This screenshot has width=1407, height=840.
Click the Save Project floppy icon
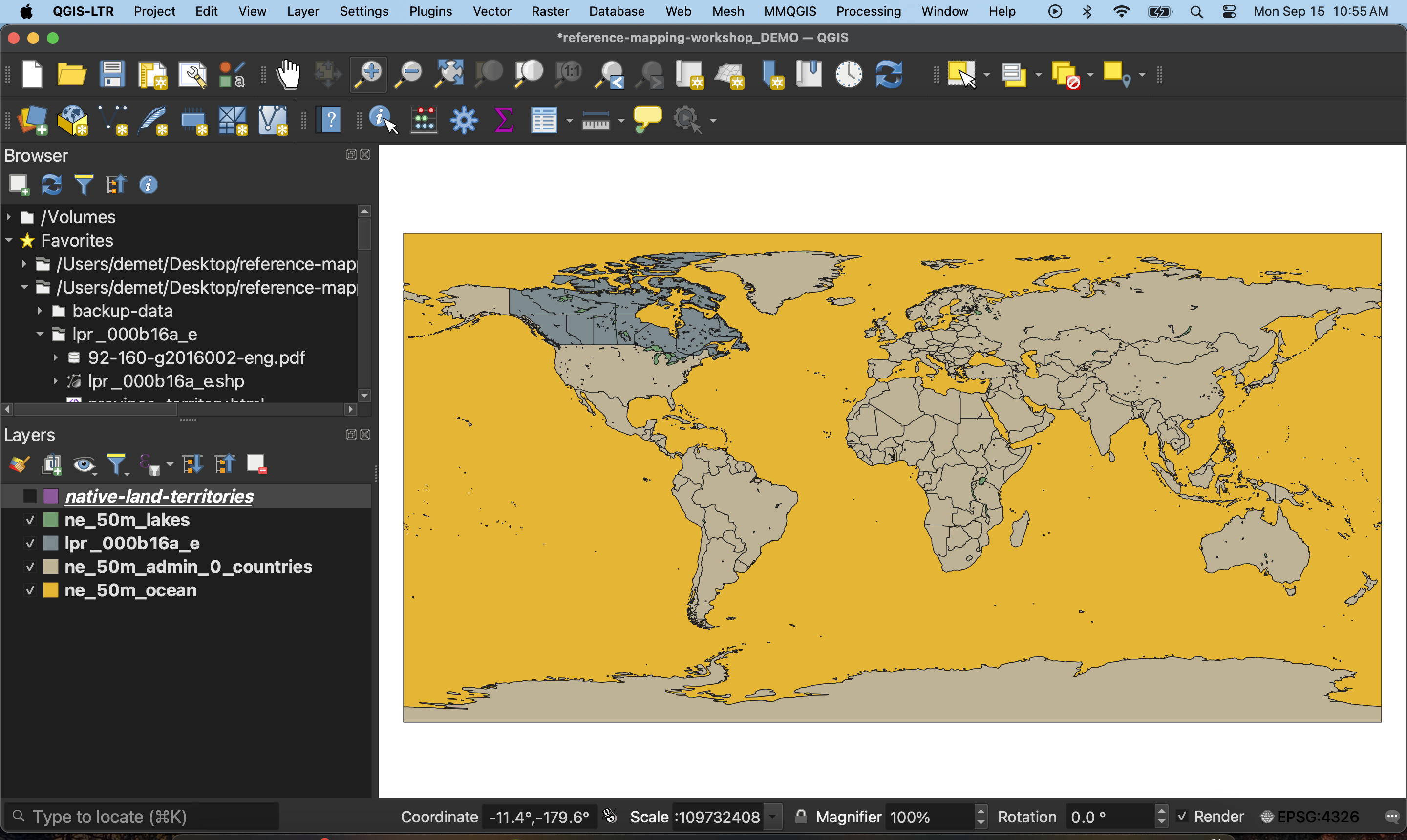coord(111,74)
